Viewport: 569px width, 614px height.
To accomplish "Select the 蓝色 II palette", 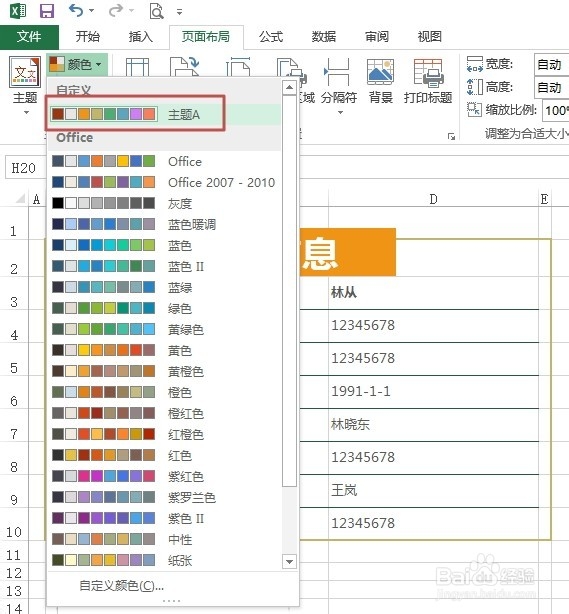I will [x=164, y=267].
